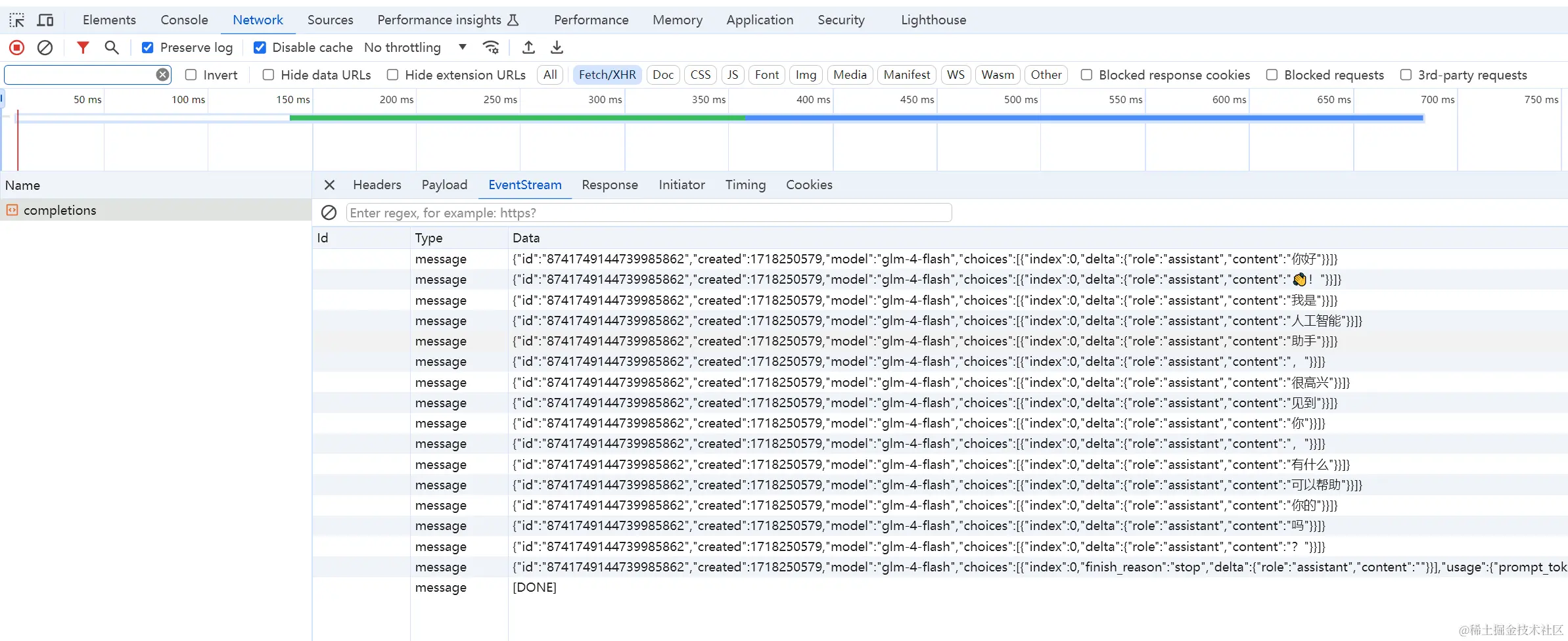Open the Application panel
This screenshot has width=1568, height=641.
(x=760, y=20)
